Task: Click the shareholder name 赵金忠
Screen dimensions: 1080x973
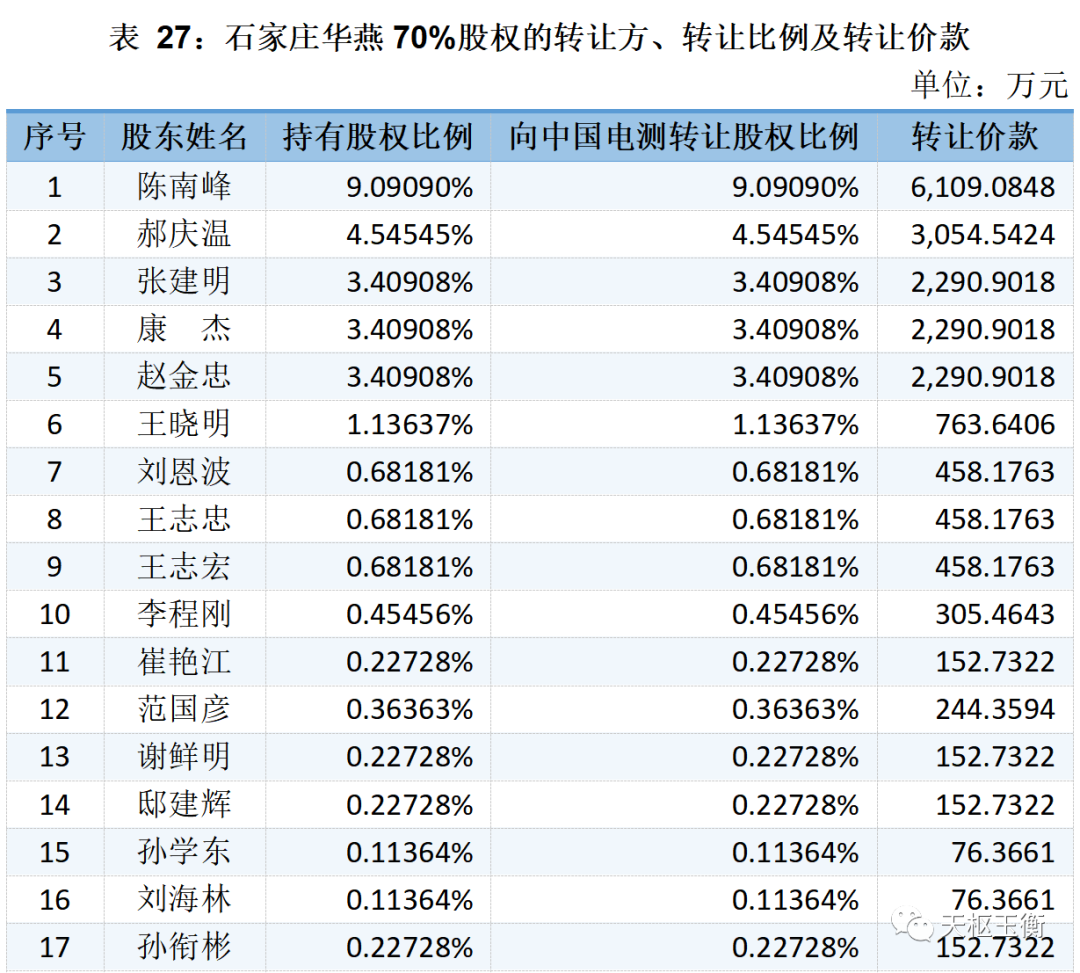Action: point(184,377)
